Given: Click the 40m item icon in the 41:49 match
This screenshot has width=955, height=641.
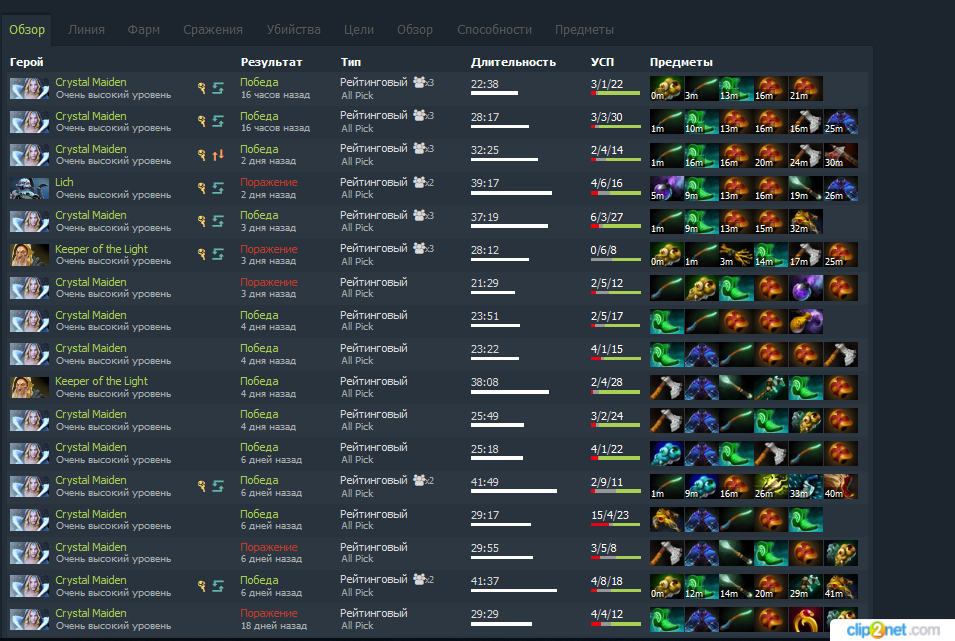Looking at the screenshot, I should click(840, 486).
